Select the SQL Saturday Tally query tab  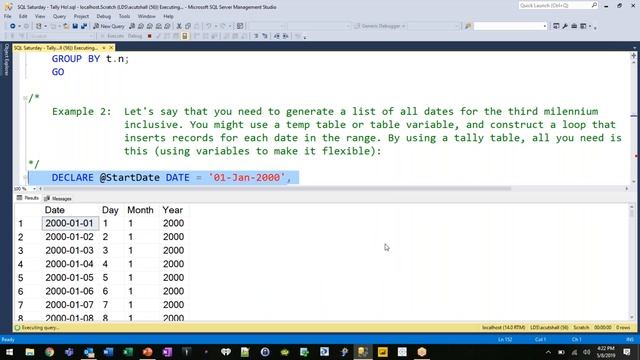[x=57, y=48]
